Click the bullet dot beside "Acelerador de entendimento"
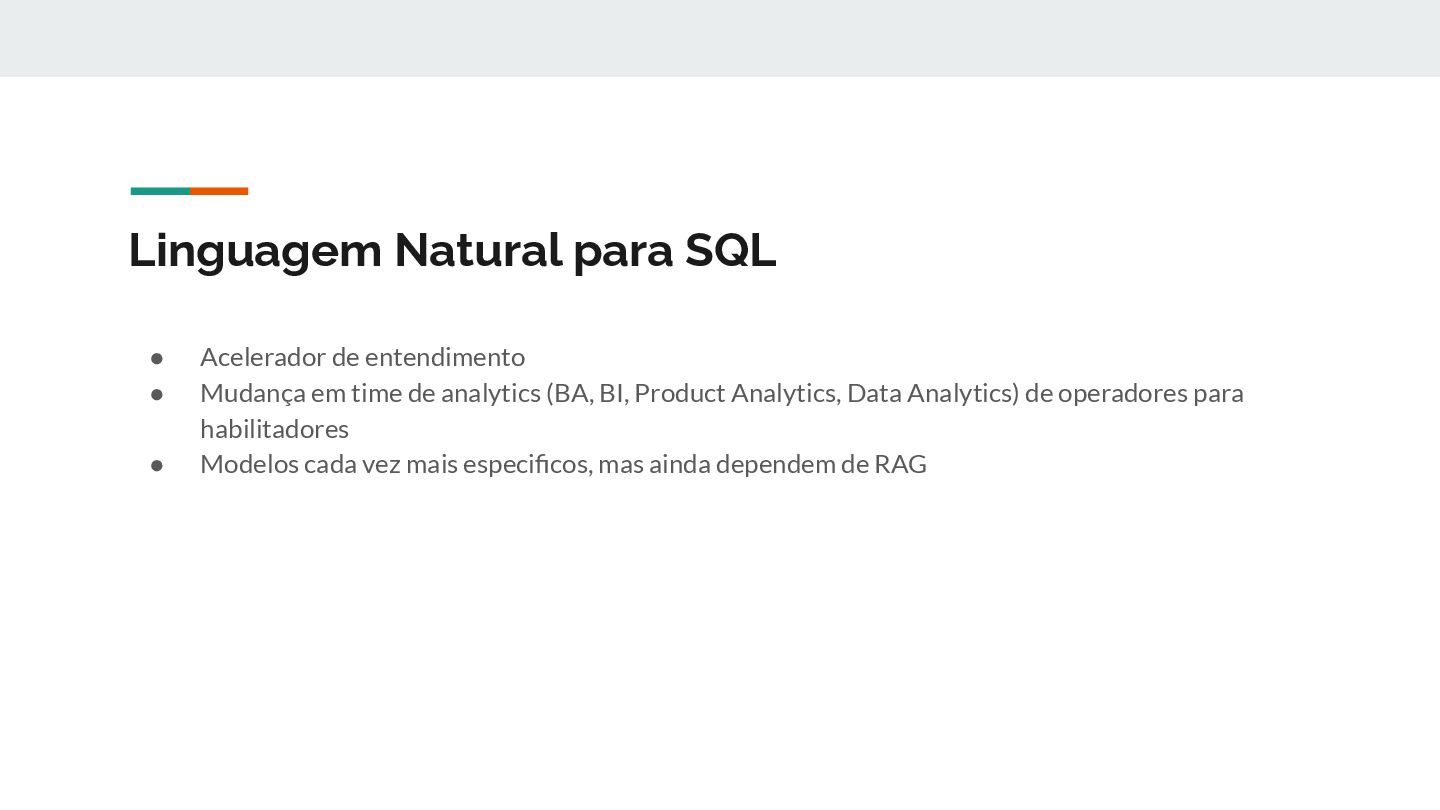Image resolution: width=1440 pixels, height=810 pixels. pos(157,358)
